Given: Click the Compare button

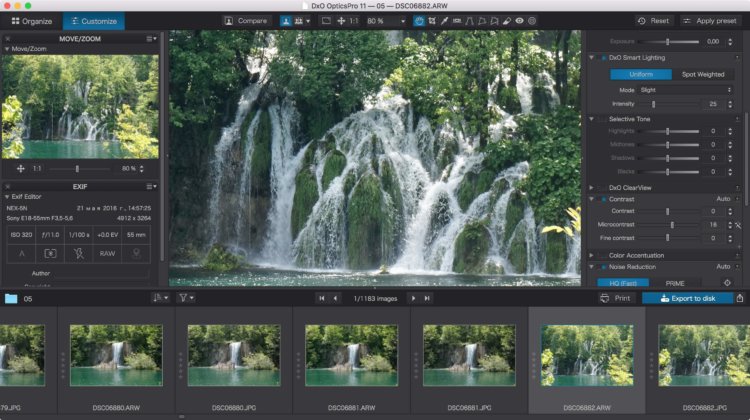Looking at the screenshot, I should (246, 21).
